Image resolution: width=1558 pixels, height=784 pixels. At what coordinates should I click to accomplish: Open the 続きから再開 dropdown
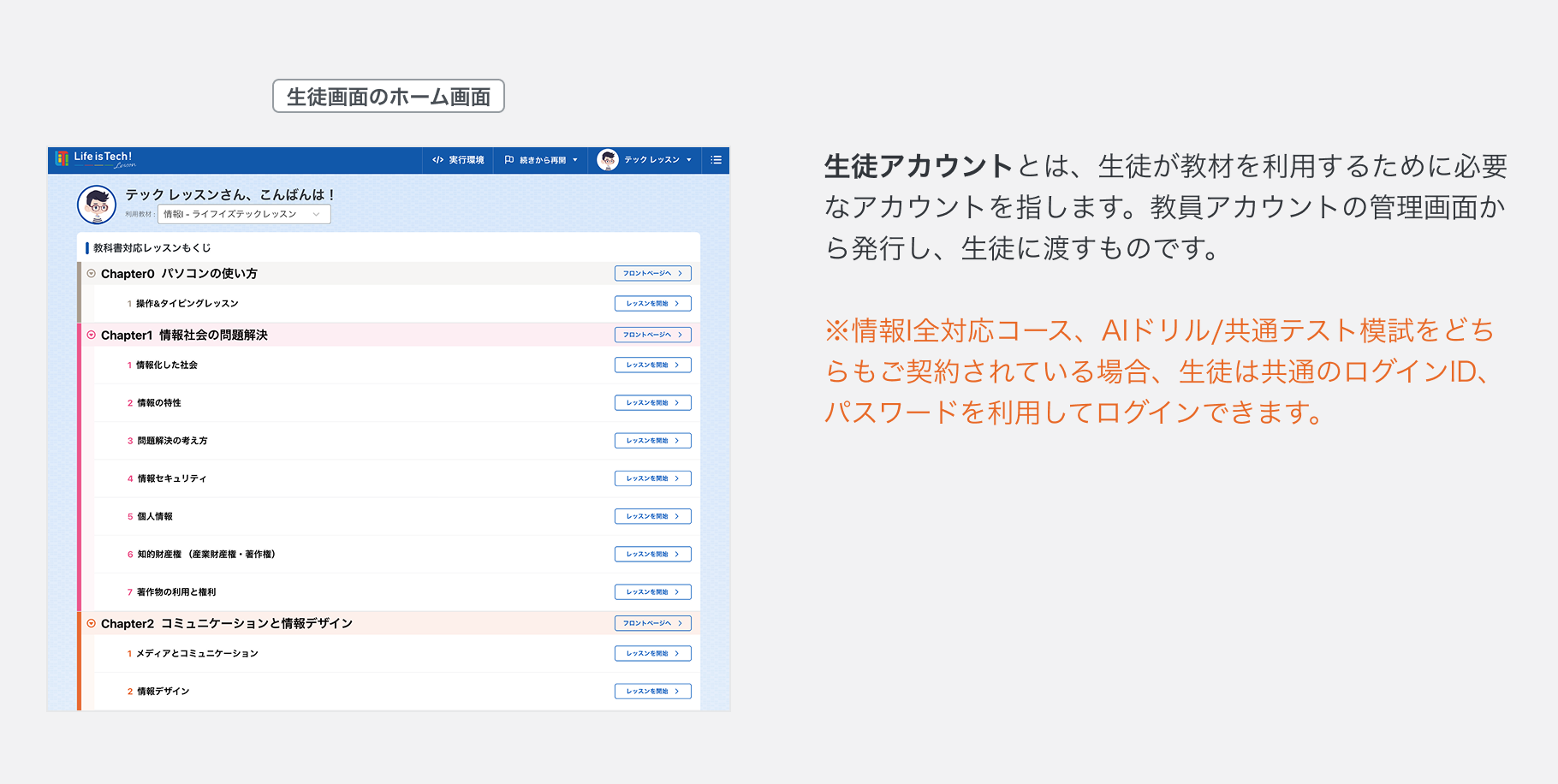point(541,160)
